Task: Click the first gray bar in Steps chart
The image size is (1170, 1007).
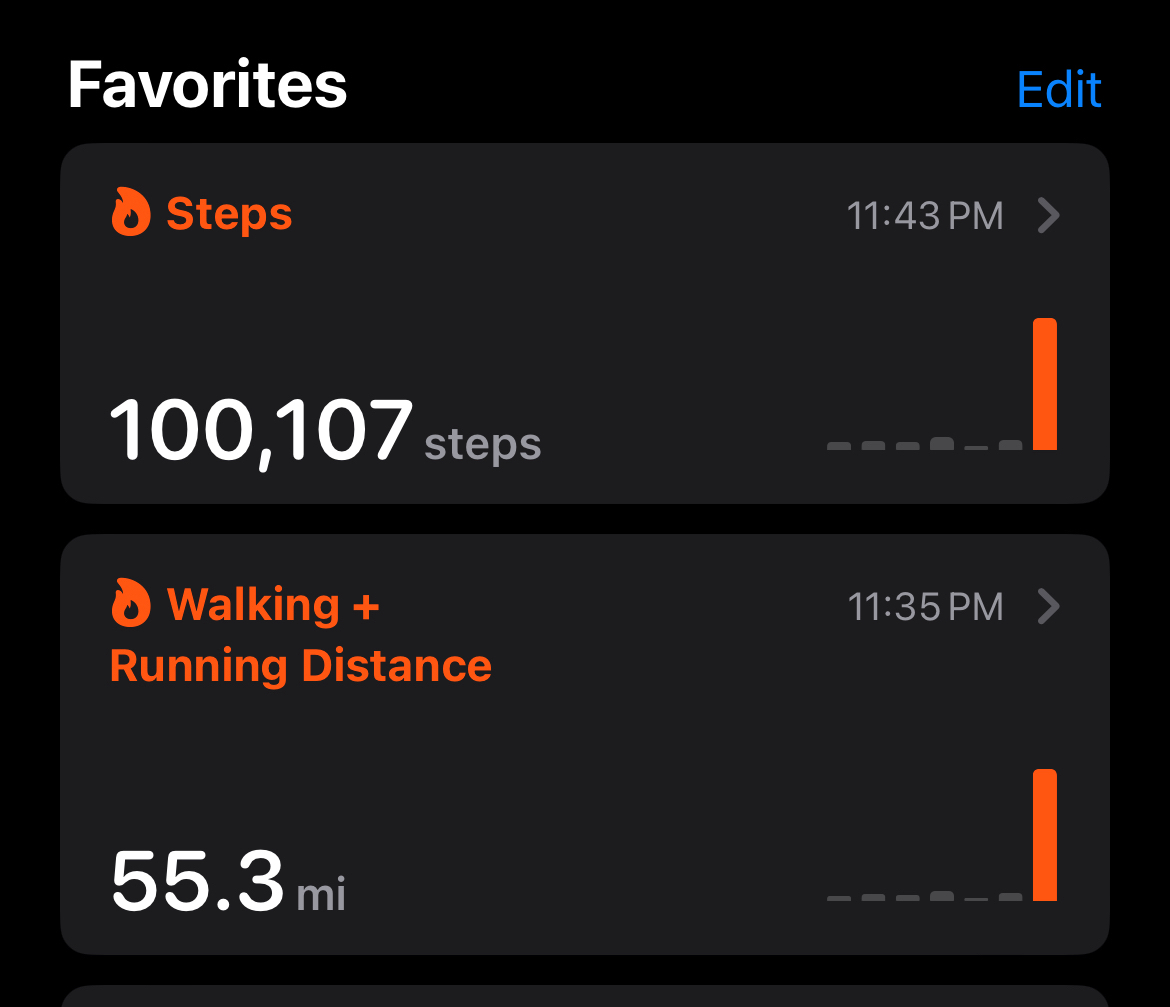Action: tap(839, 446)
